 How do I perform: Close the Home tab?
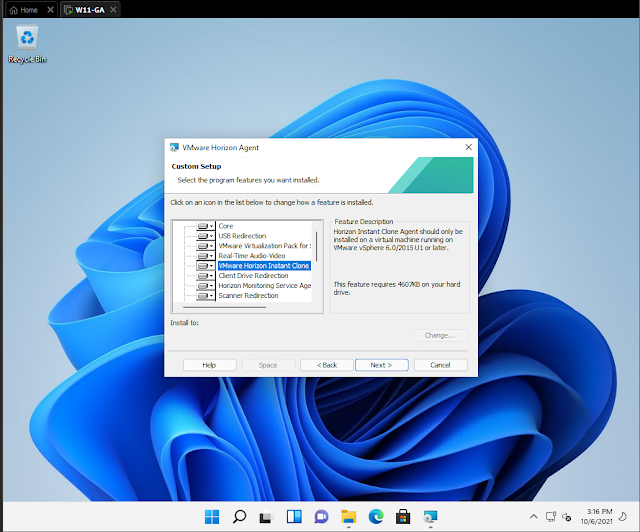[50, 10]
